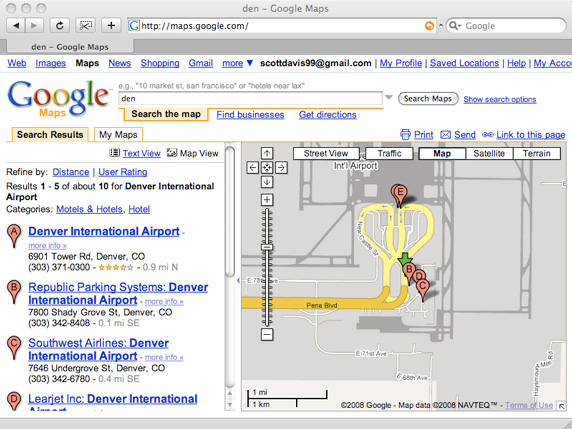Click the Search Maps button
This screenshot has height=429, width=572.
tap(428, 98)
